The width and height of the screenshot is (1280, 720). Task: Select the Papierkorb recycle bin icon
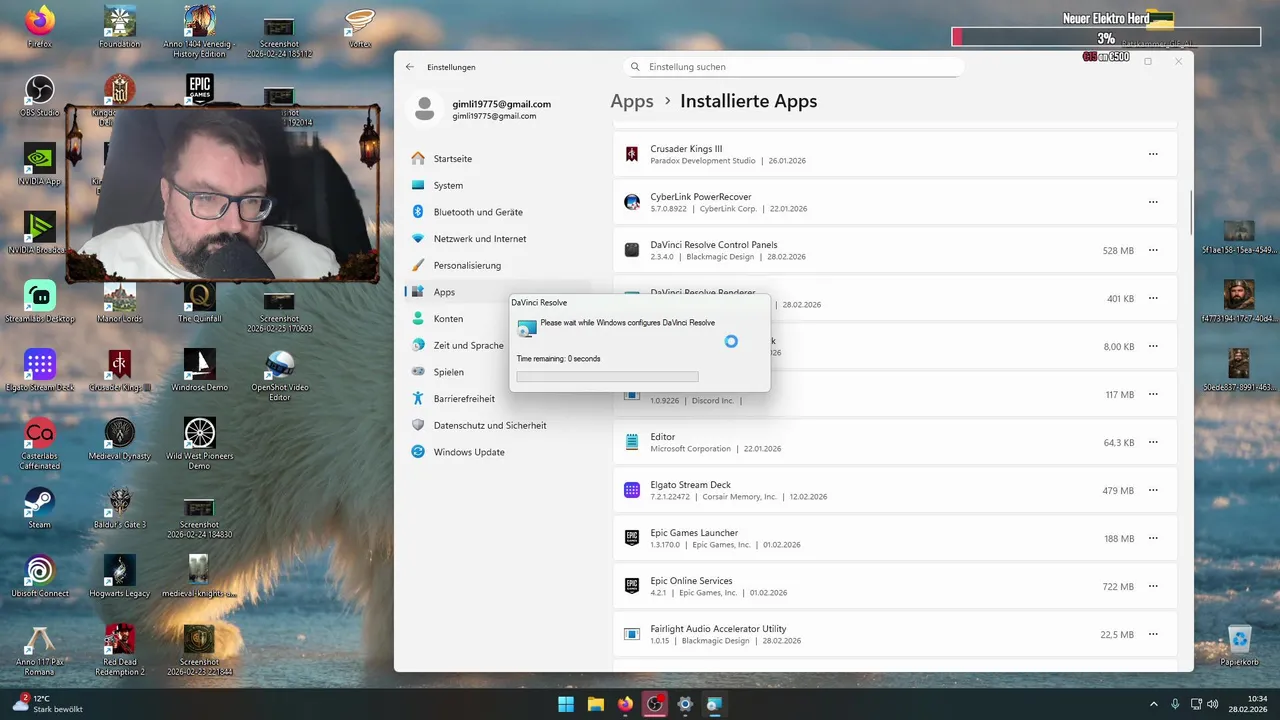[1240, 644]
